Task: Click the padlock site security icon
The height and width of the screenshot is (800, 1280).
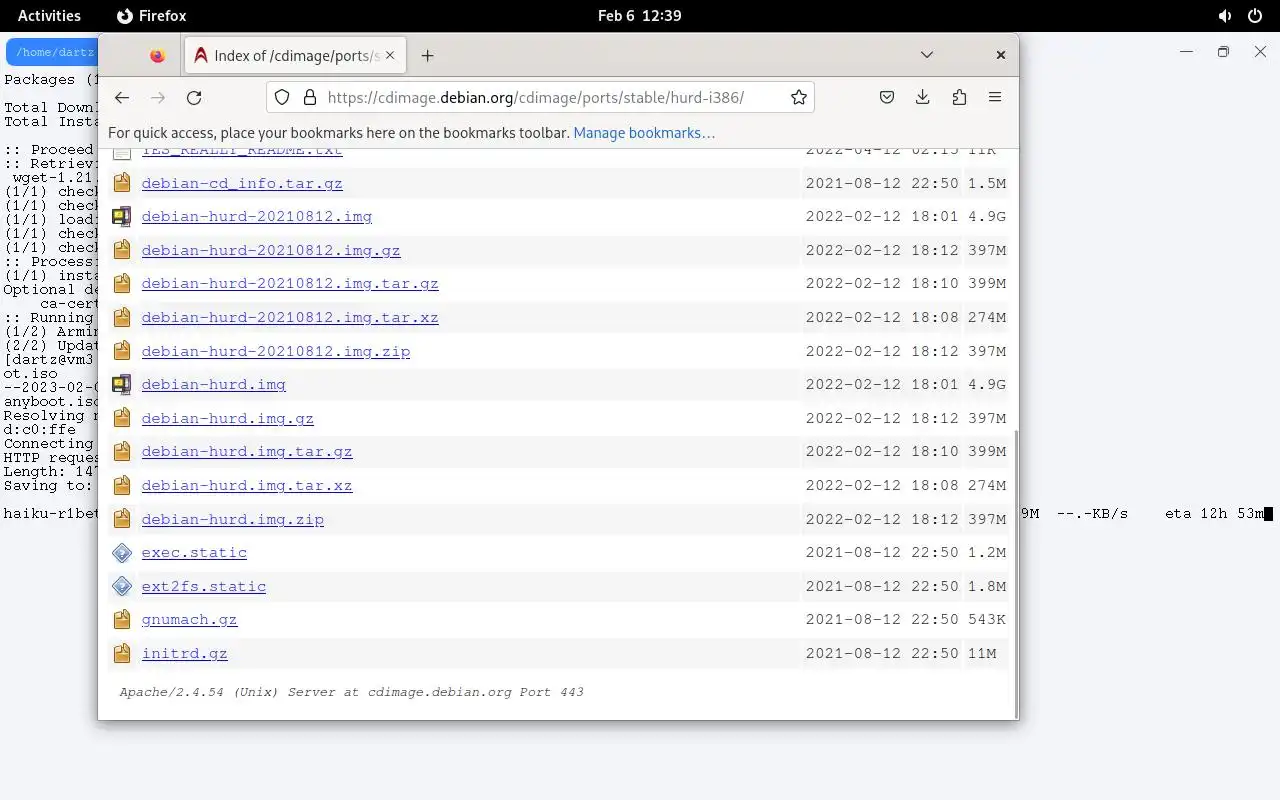Action: click(310, 97)
